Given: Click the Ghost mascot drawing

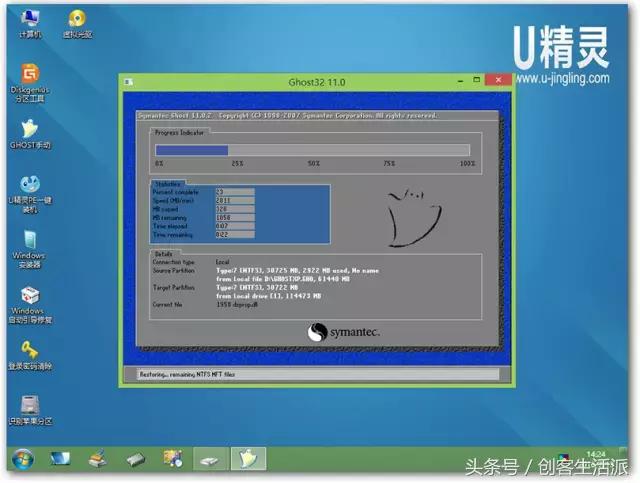Looking at the screenshot, I should (x=414, y=218).
